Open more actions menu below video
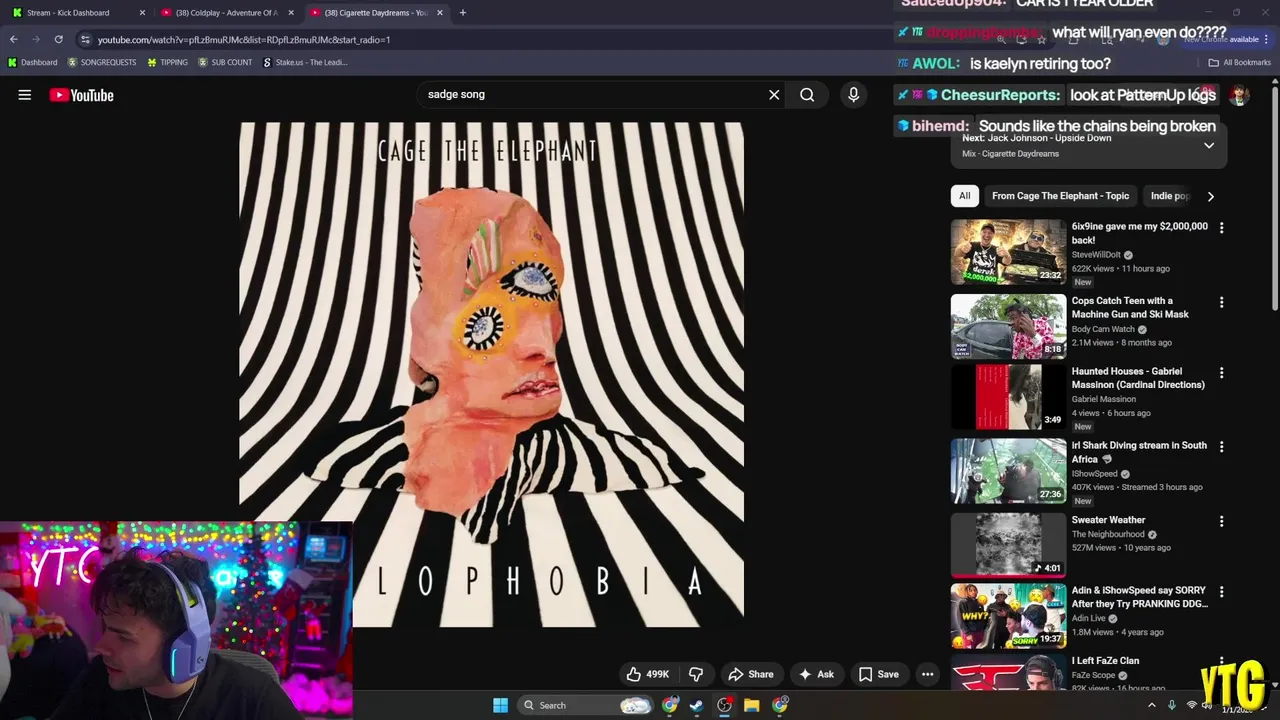Image resolution: width=1280 pixels, height=720 pixels. pyautogui.click(x=927, y=674)
